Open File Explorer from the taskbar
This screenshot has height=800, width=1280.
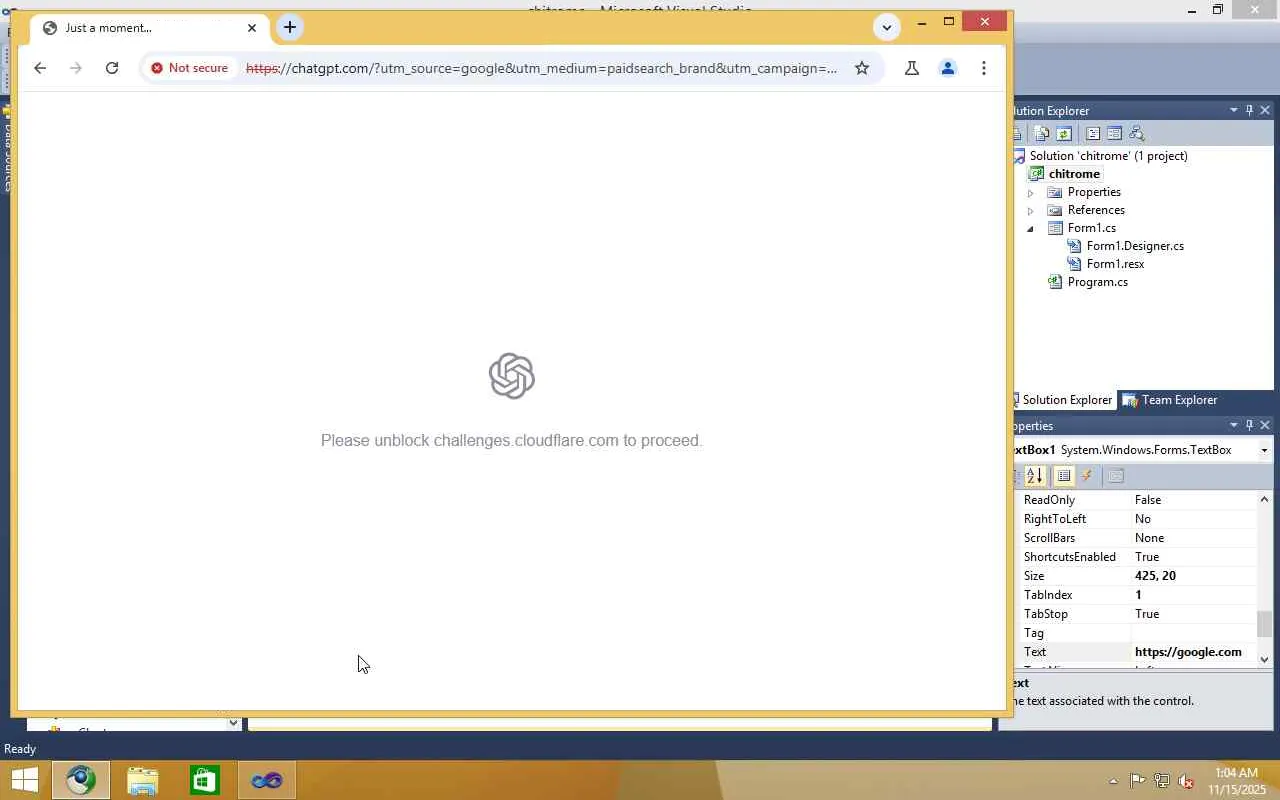(x=143, y=780)
